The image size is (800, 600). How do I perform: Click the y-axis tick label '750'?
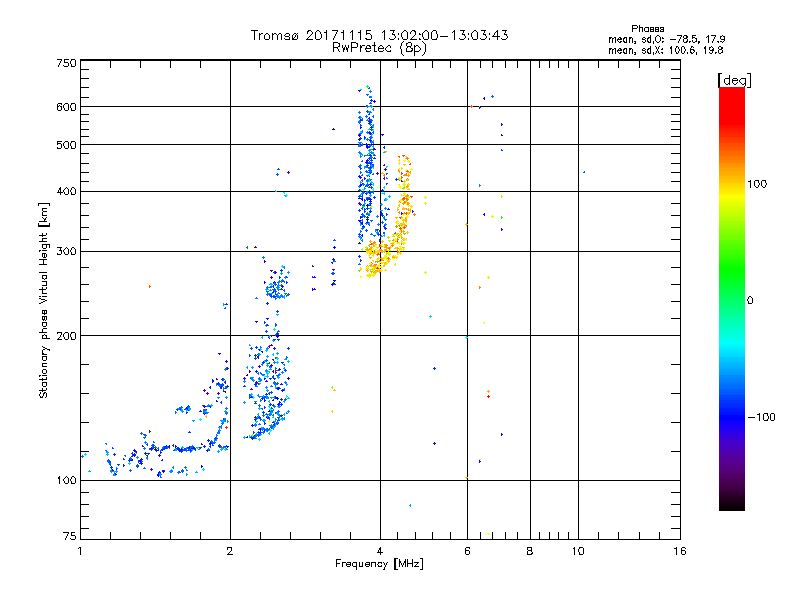(x=67, y=63)
